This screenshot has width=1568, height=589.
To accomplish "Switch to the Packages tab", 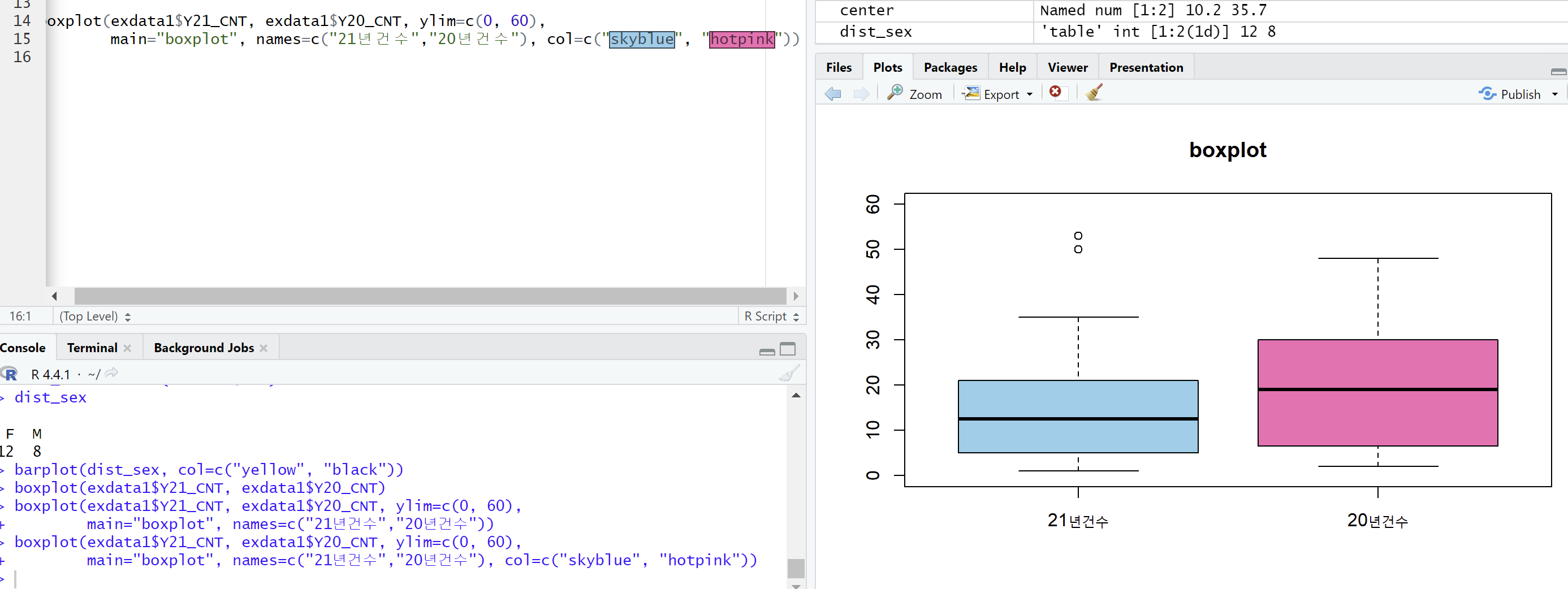I will click(x=950, y=67).
